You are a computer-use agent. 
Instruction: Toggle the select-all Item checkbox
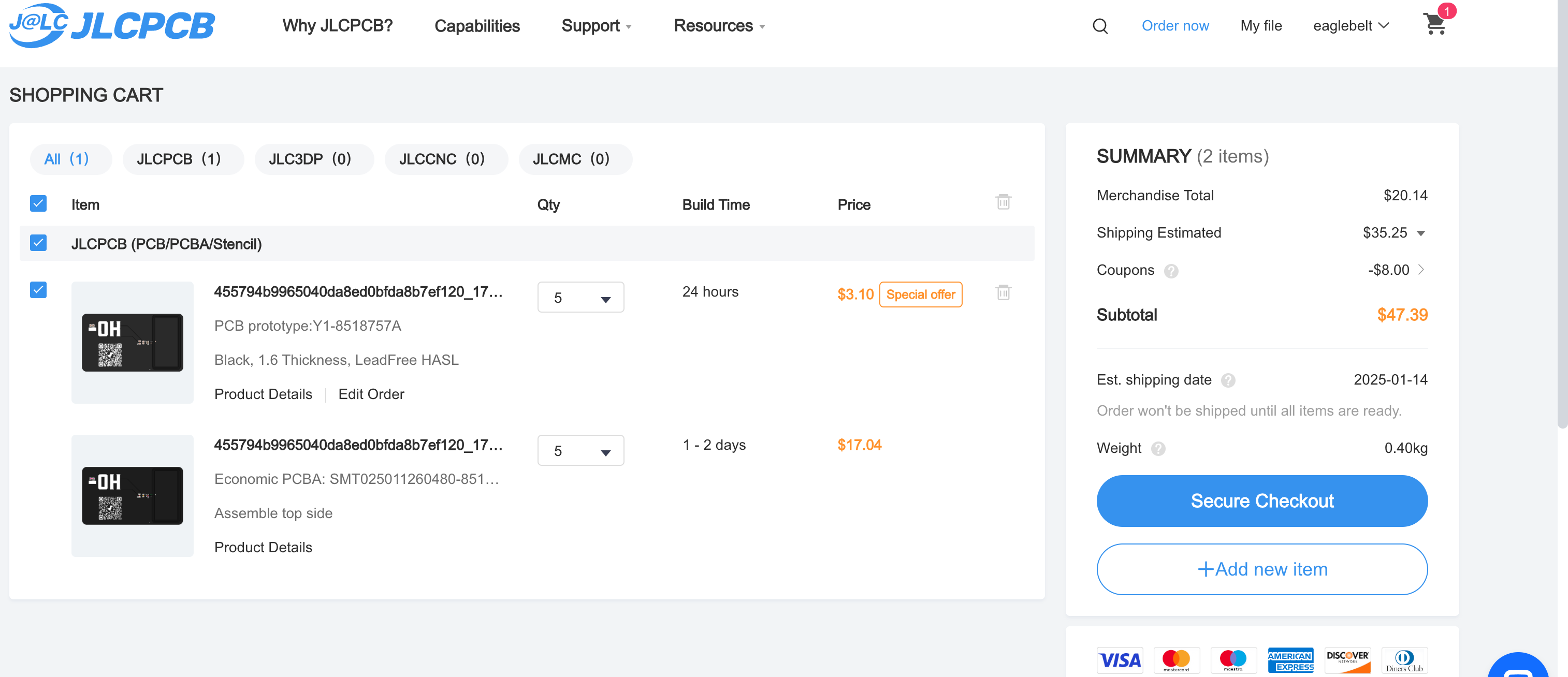click(x=38, y=204)
